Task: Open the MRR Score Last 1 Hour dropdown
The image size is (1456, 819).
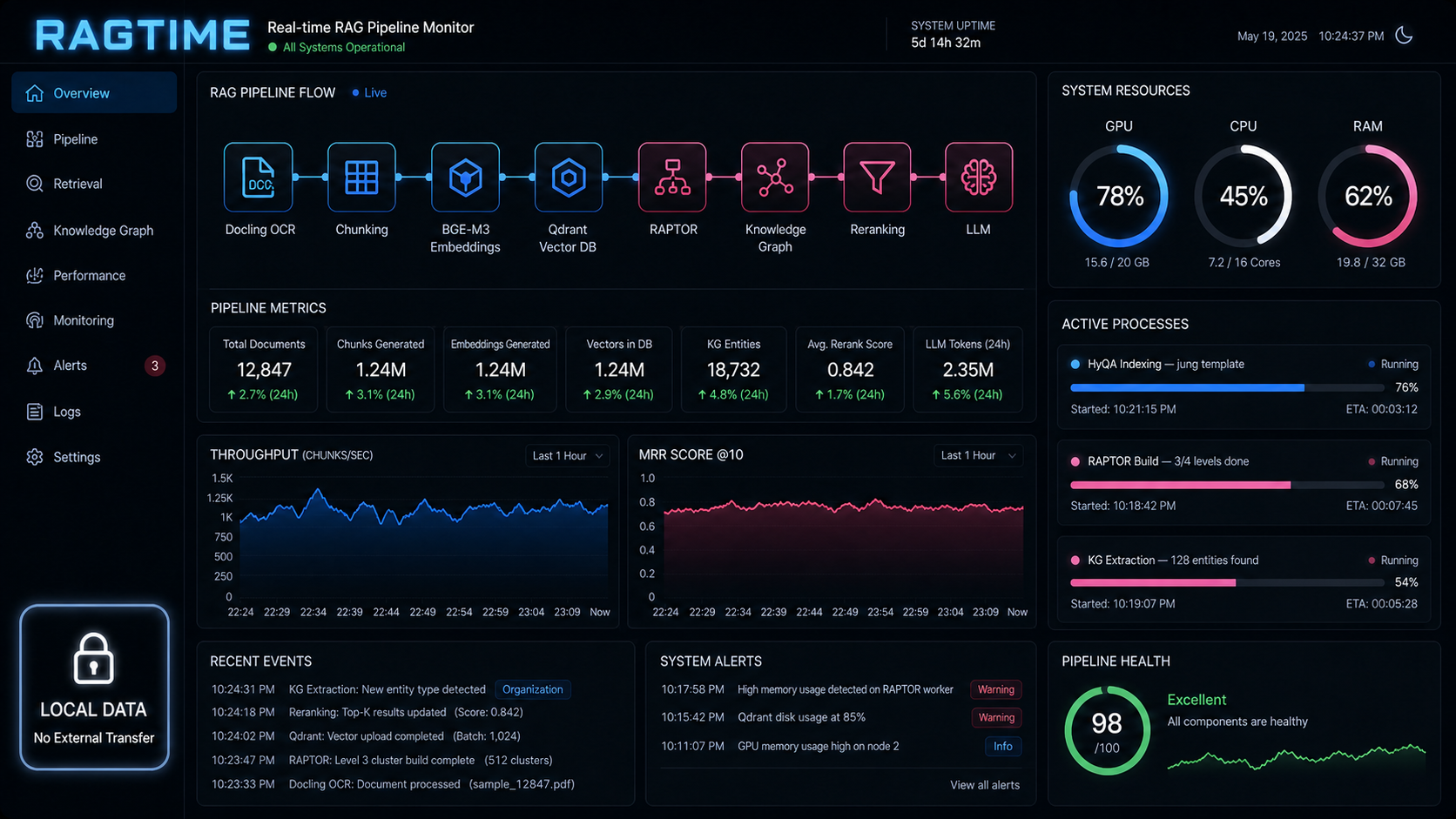Action: pos(978,456)
